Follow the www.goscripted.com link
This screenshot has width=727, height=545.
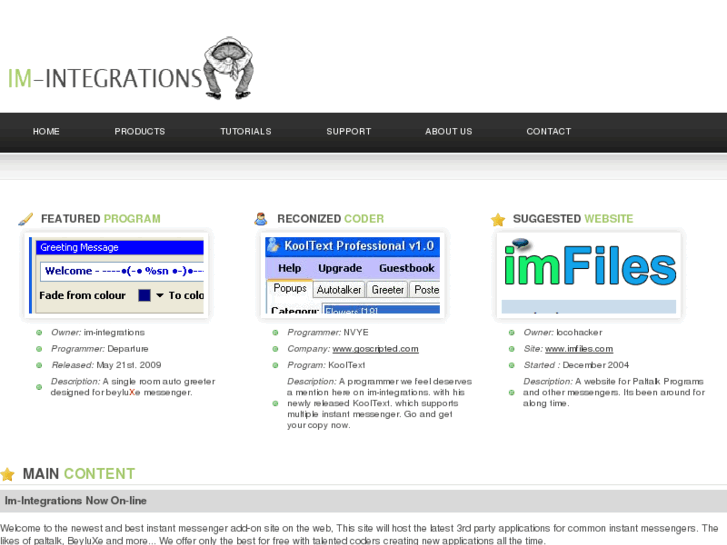376,349
